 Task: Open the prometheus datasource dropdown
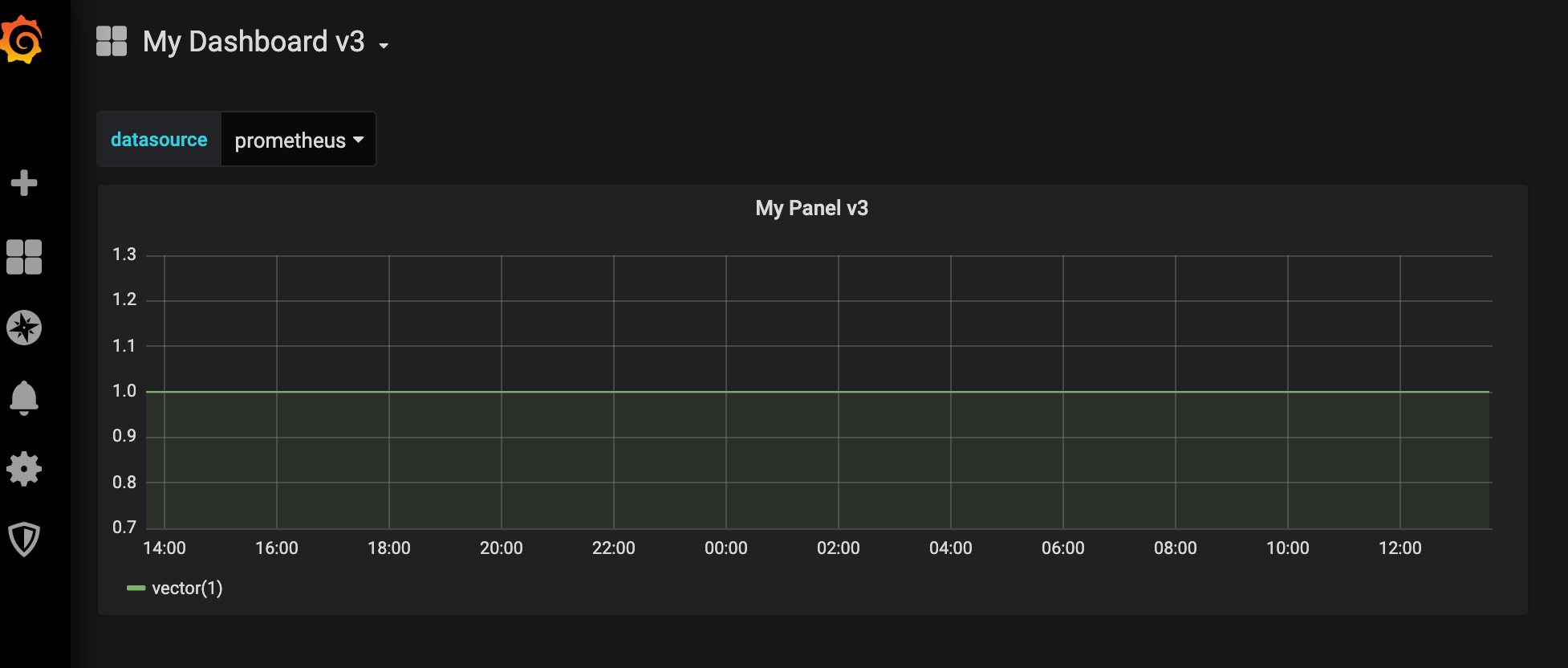299,141
